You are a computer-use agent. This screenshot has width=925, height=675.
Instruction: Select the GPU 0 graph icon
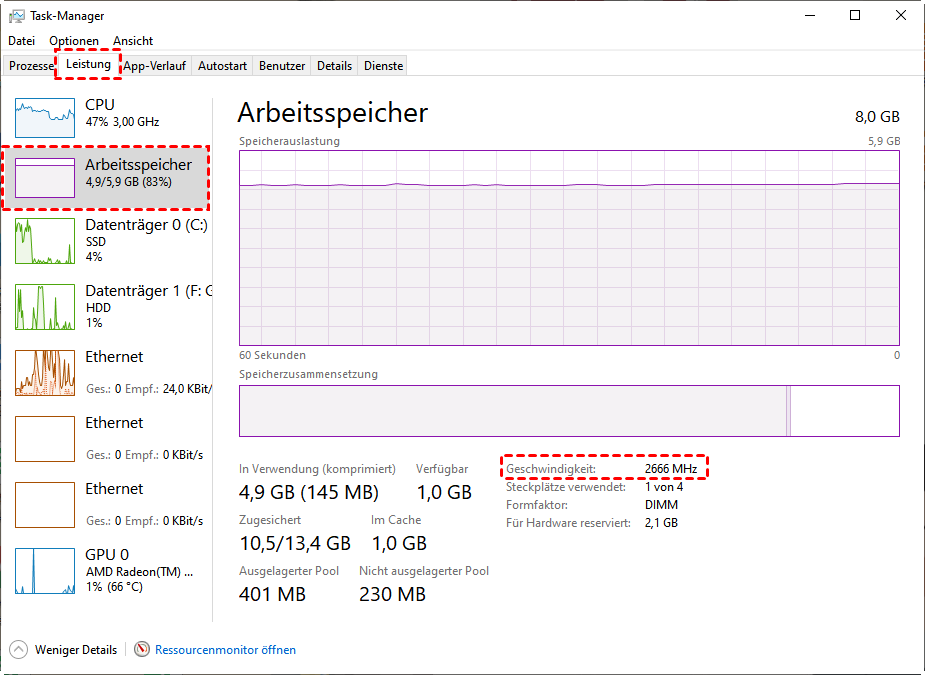[x=45, y=571]
